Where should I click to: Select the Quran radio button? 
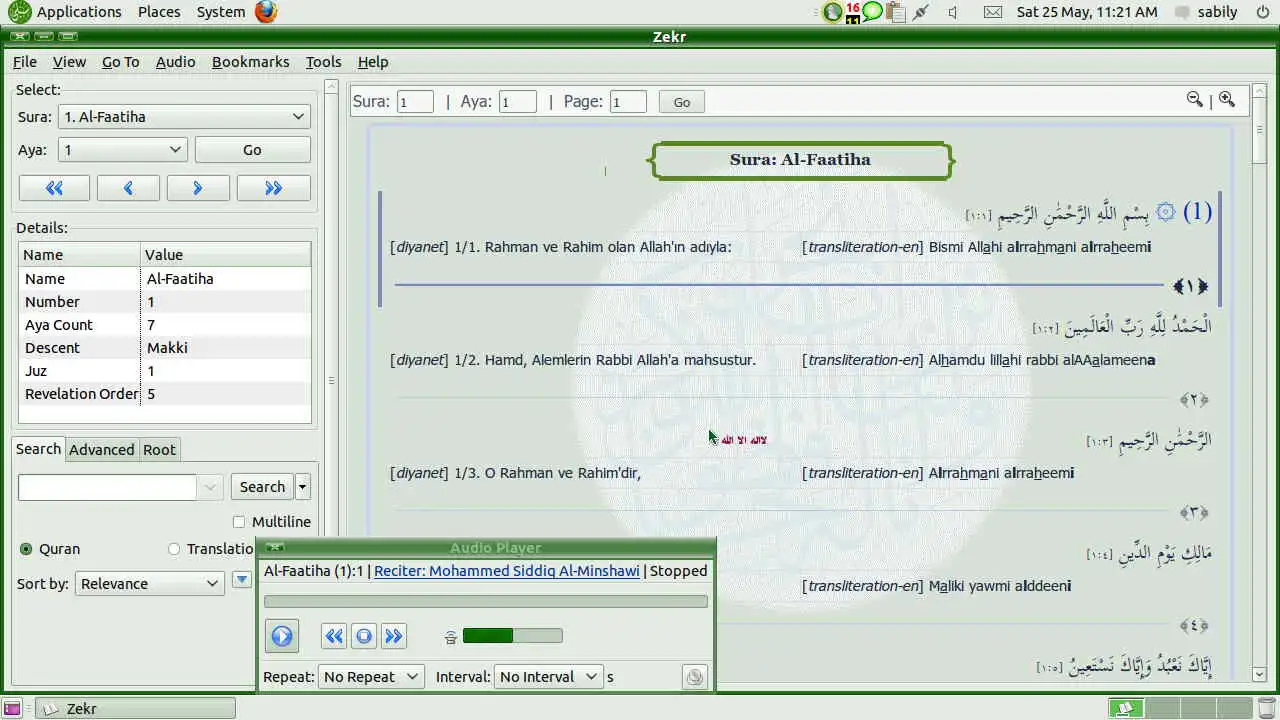[x=26, y=549]
